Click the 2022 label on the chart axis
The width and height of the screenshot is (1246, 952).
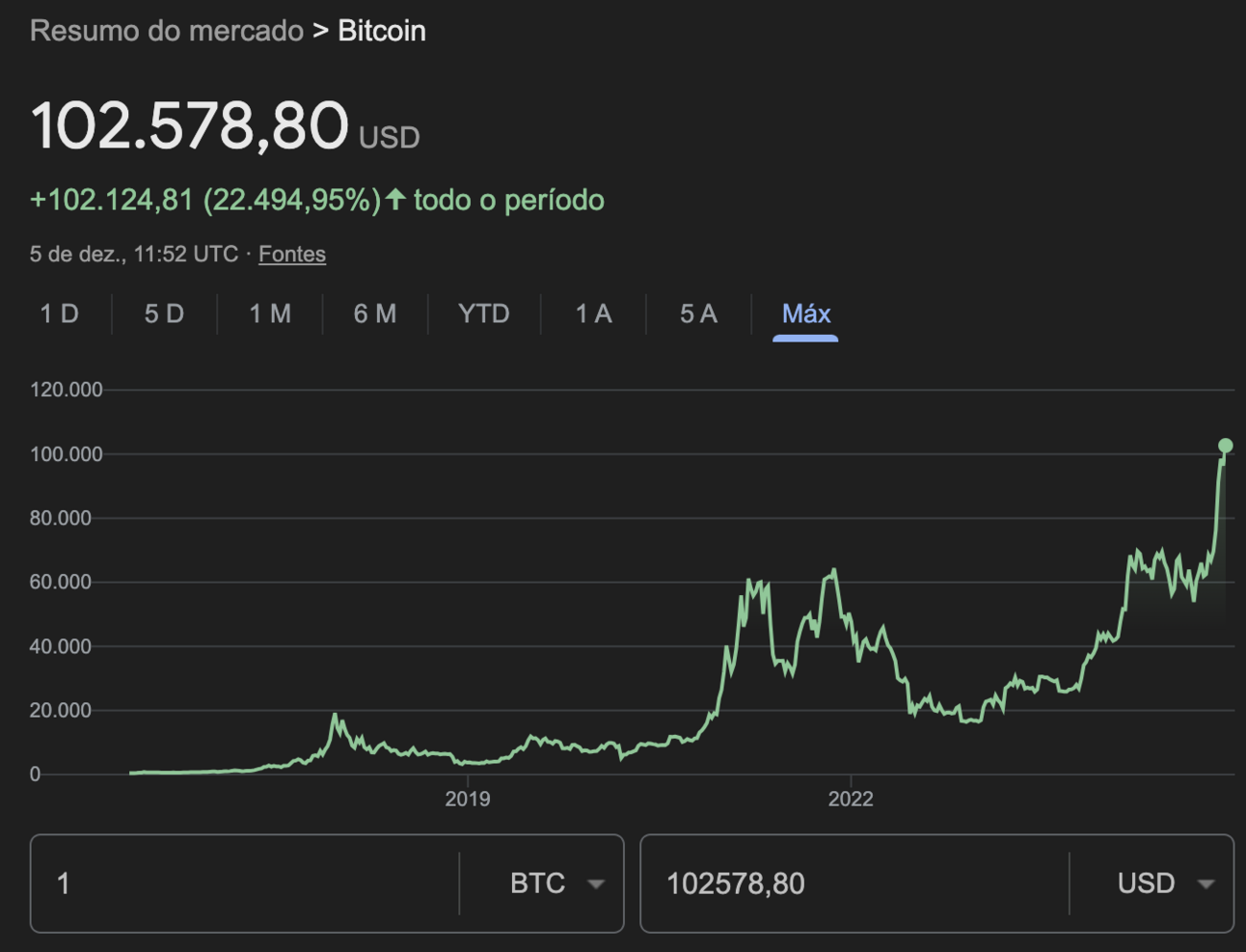[x=853, y=799]
